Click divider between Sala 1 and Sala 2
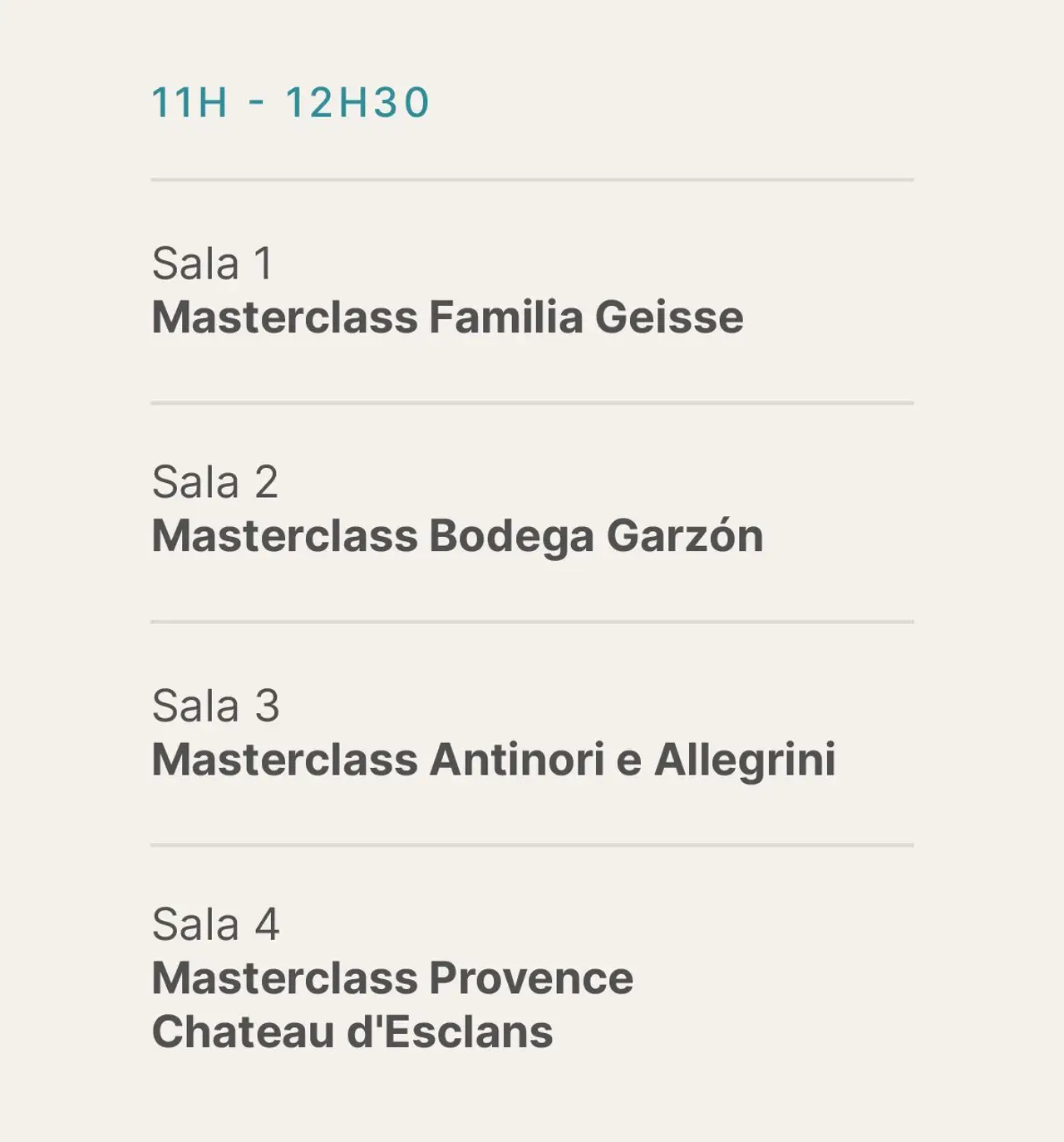The width and height of the screenshot is (1064, 1142). click(532, 403)
